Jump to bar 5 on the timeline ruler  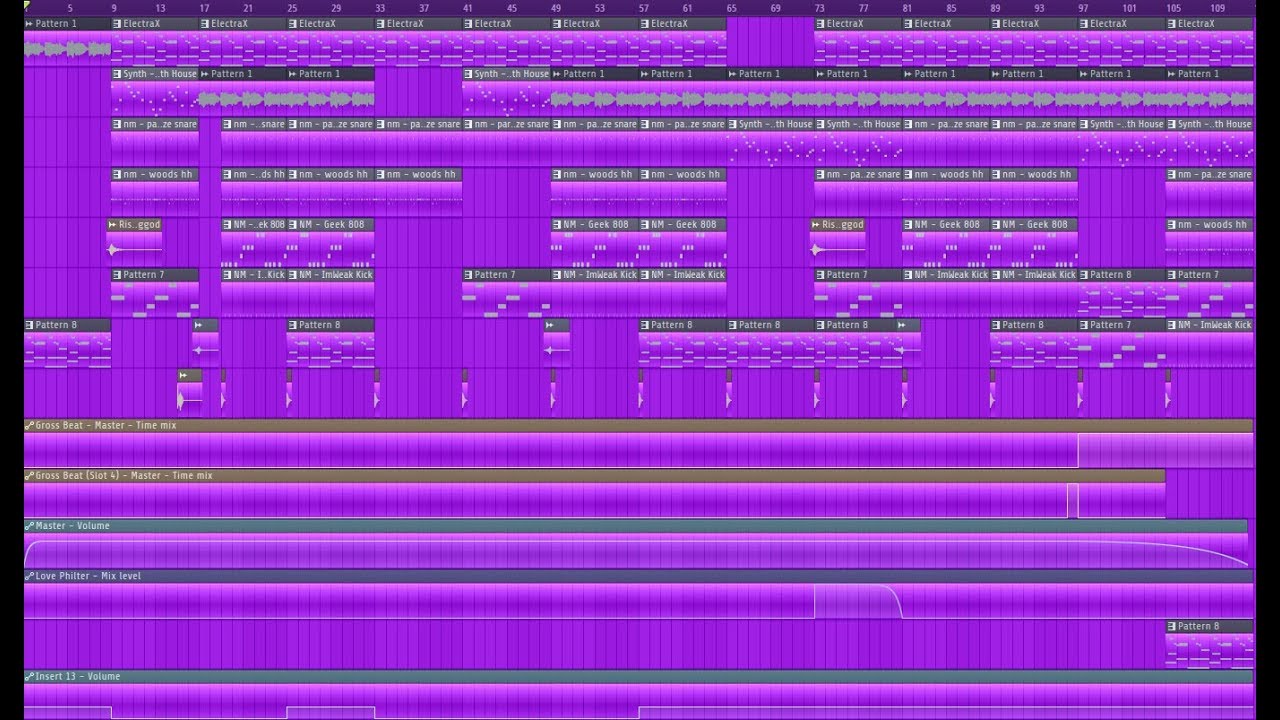(70, 8)
